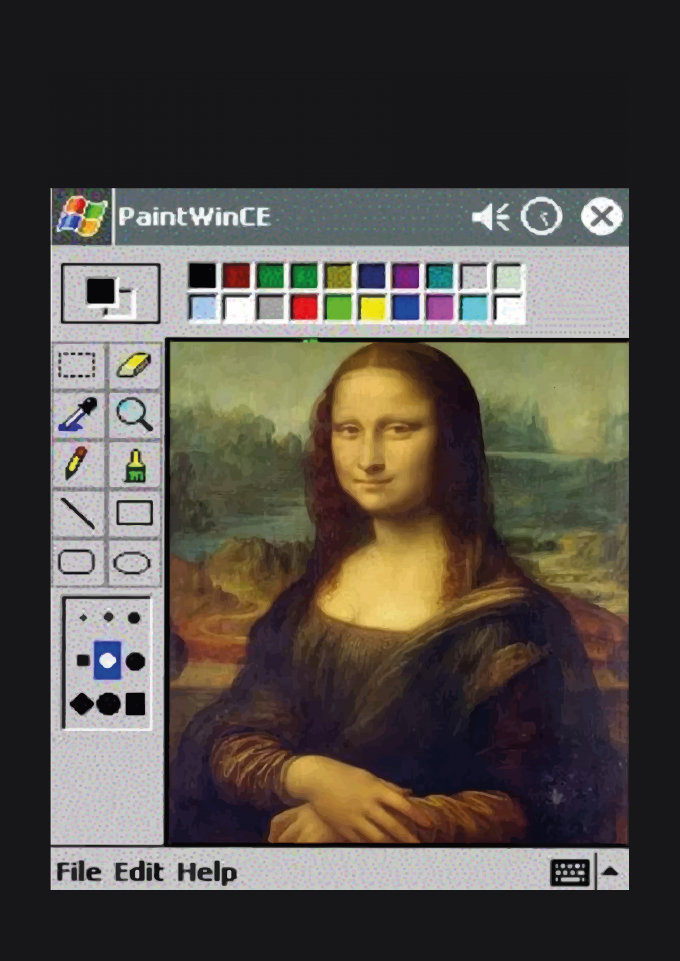Click on the Mona Lisa painting canvas
Screen dimensions: 680x961
click(x=399, y=593)
